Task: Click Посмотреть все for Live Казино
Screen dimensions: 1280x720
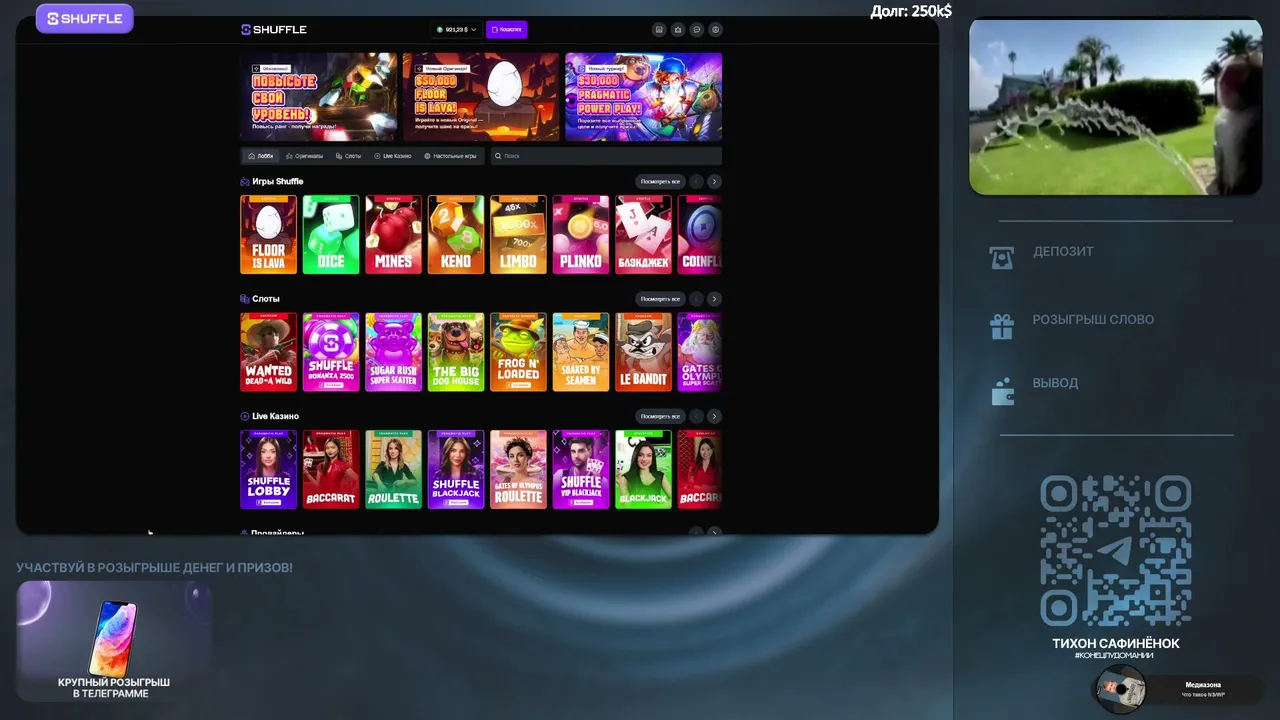Action: click(660, 416)
